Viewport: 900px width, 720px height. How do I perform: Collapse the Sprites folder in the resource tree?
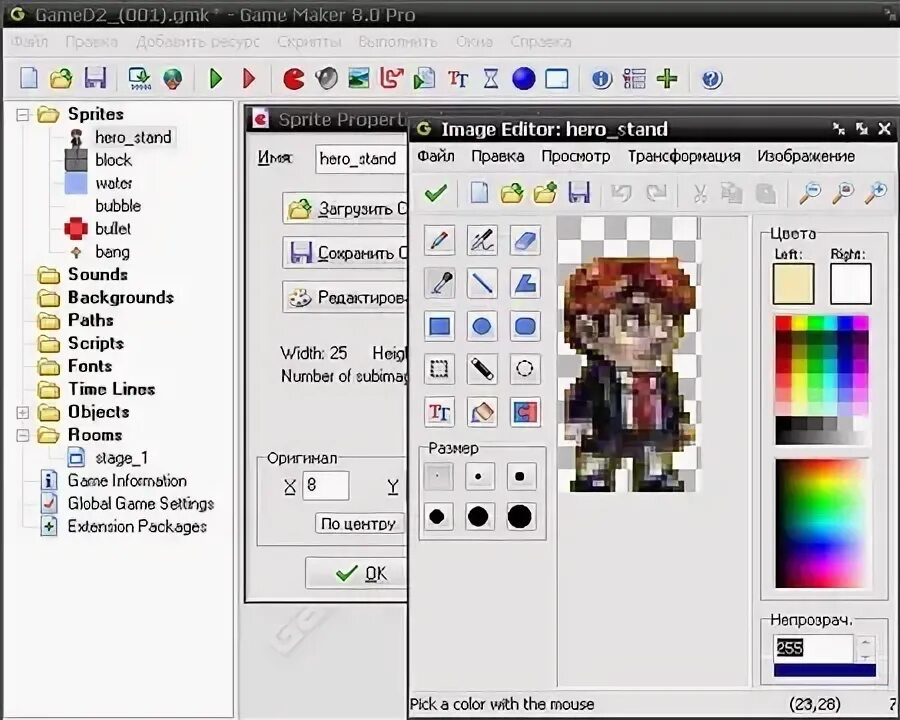point(22,114)
